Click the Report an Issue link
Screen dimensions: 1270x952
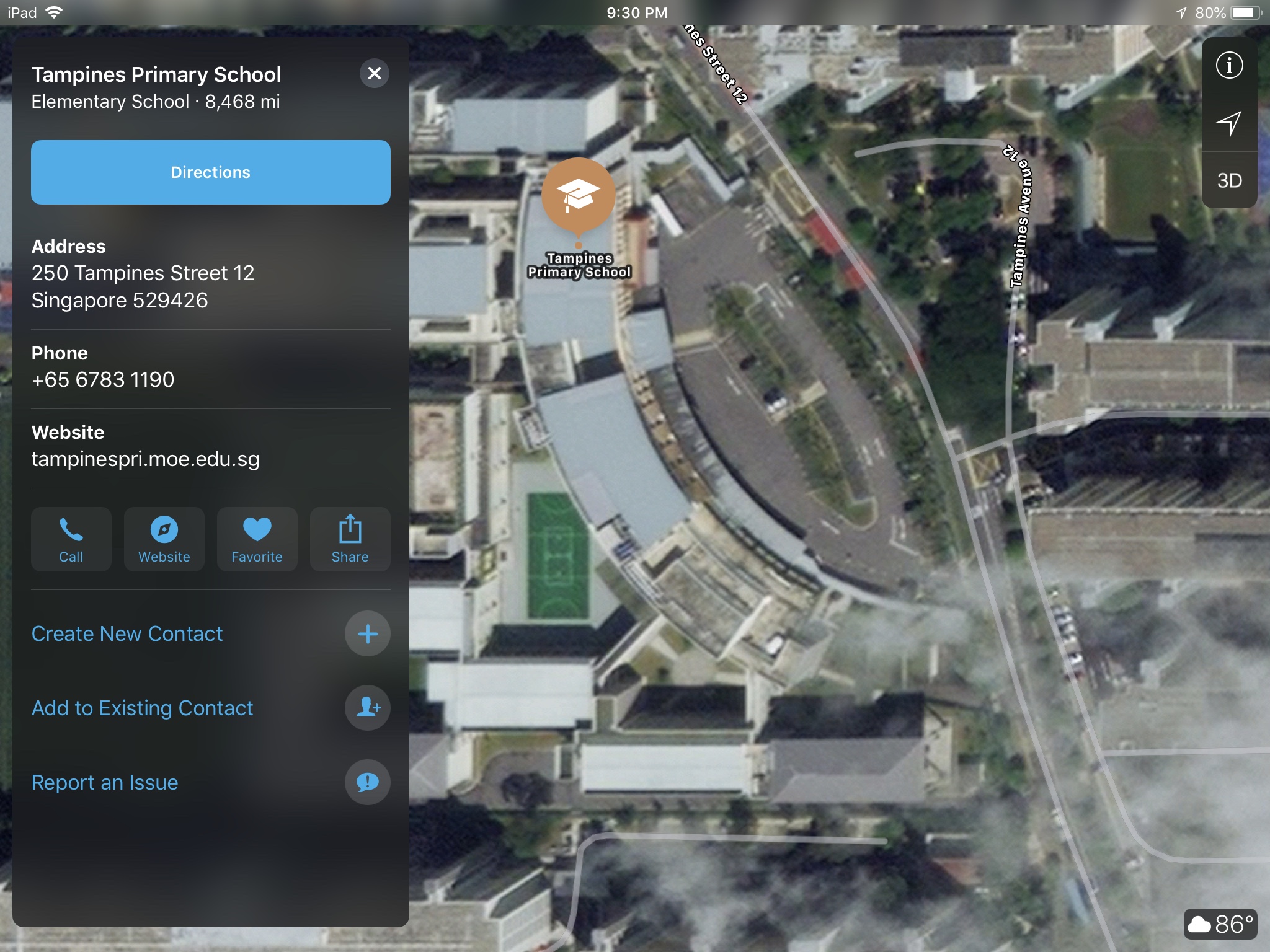[105, 782]
